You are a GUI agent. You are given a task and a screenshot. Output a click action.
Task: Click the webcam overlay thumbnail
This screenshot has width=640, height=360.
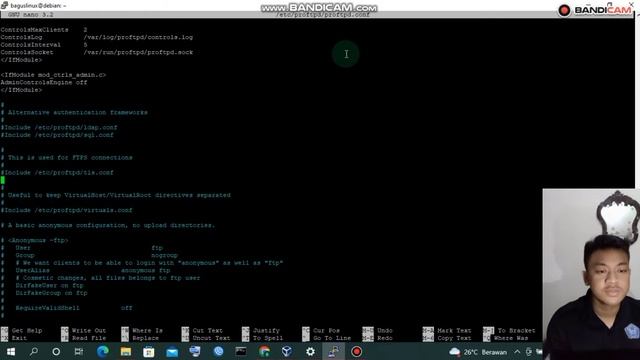[591, 274]
